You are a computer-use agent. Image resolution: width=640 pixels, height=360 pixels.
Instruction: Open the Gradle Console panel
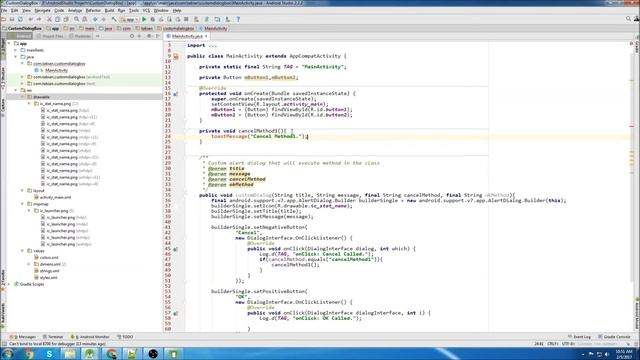click(614, 337)
